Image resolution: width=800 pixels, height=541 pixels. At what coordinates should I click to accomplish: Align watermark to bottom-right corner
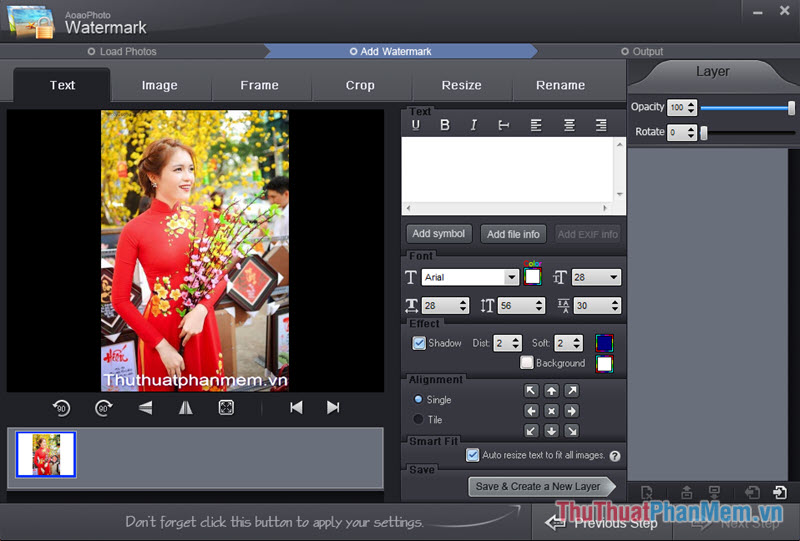coord(571,431)
